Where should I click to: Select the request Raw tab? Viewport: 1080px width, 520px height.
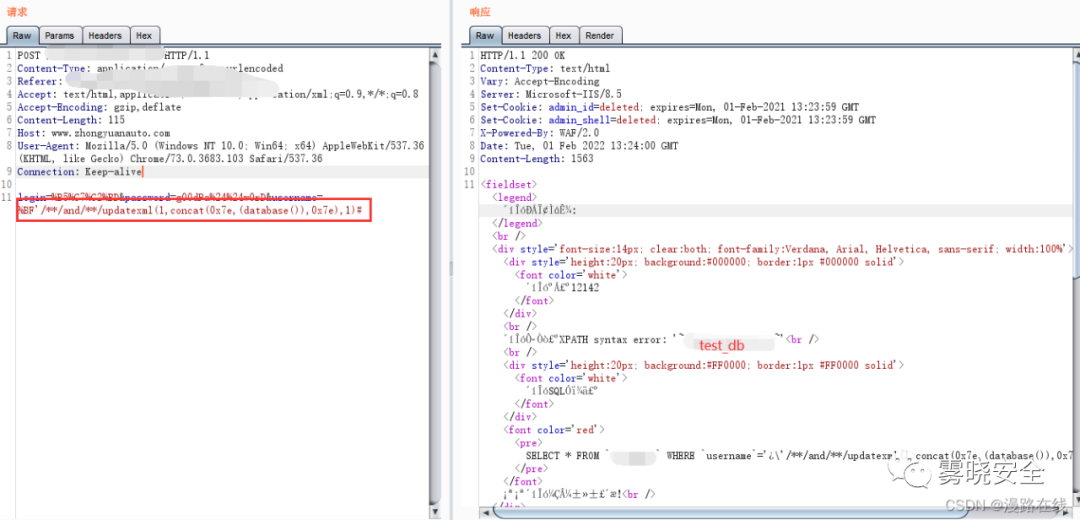(x=23, y=35)
